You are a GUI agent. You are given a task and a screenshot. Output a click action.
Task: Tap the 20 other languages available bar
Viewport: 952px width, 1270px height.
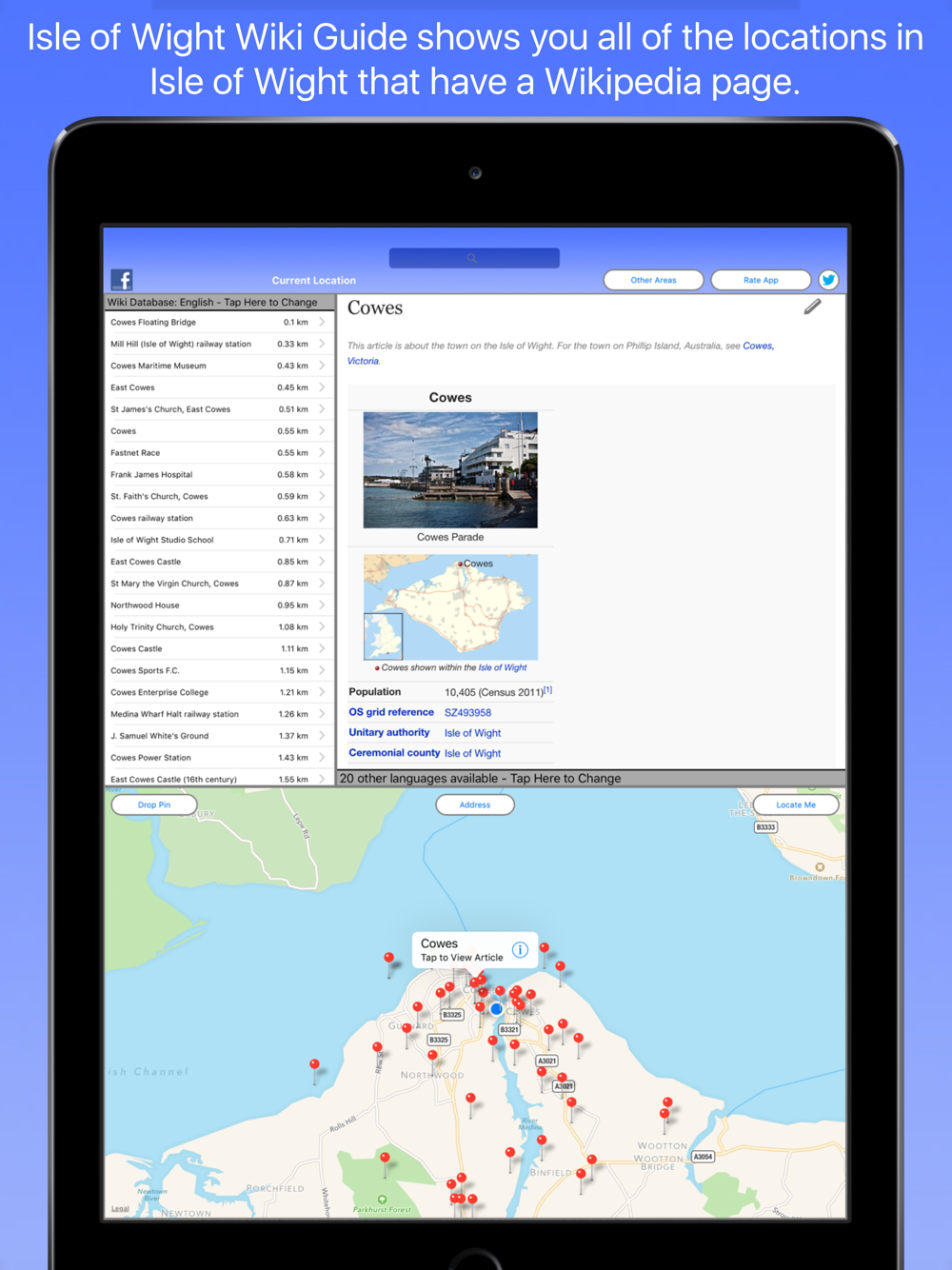(x=591, y=778)
